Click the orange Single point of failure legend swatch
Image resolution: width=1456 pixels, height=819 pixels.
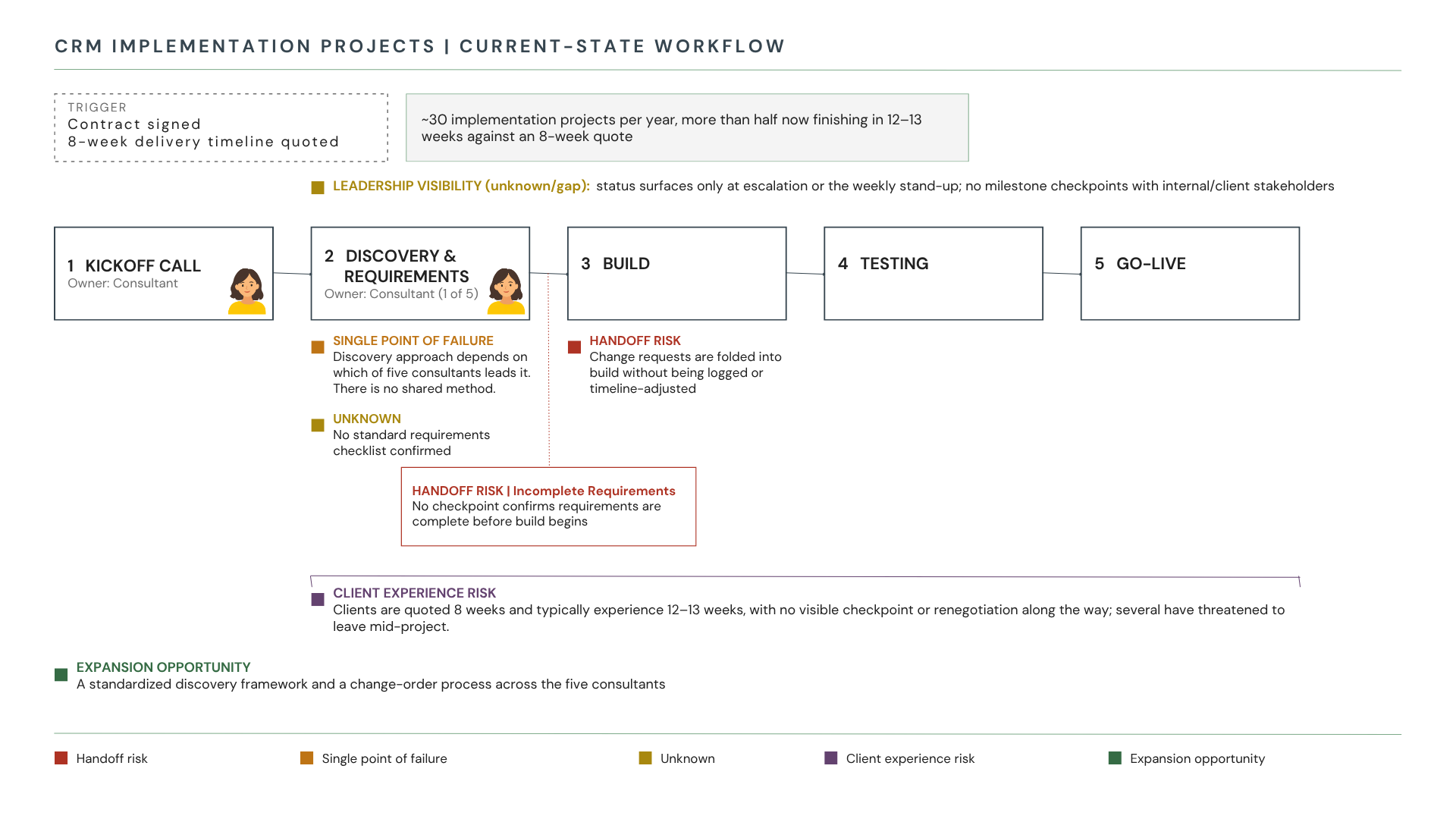click(306, 758)
